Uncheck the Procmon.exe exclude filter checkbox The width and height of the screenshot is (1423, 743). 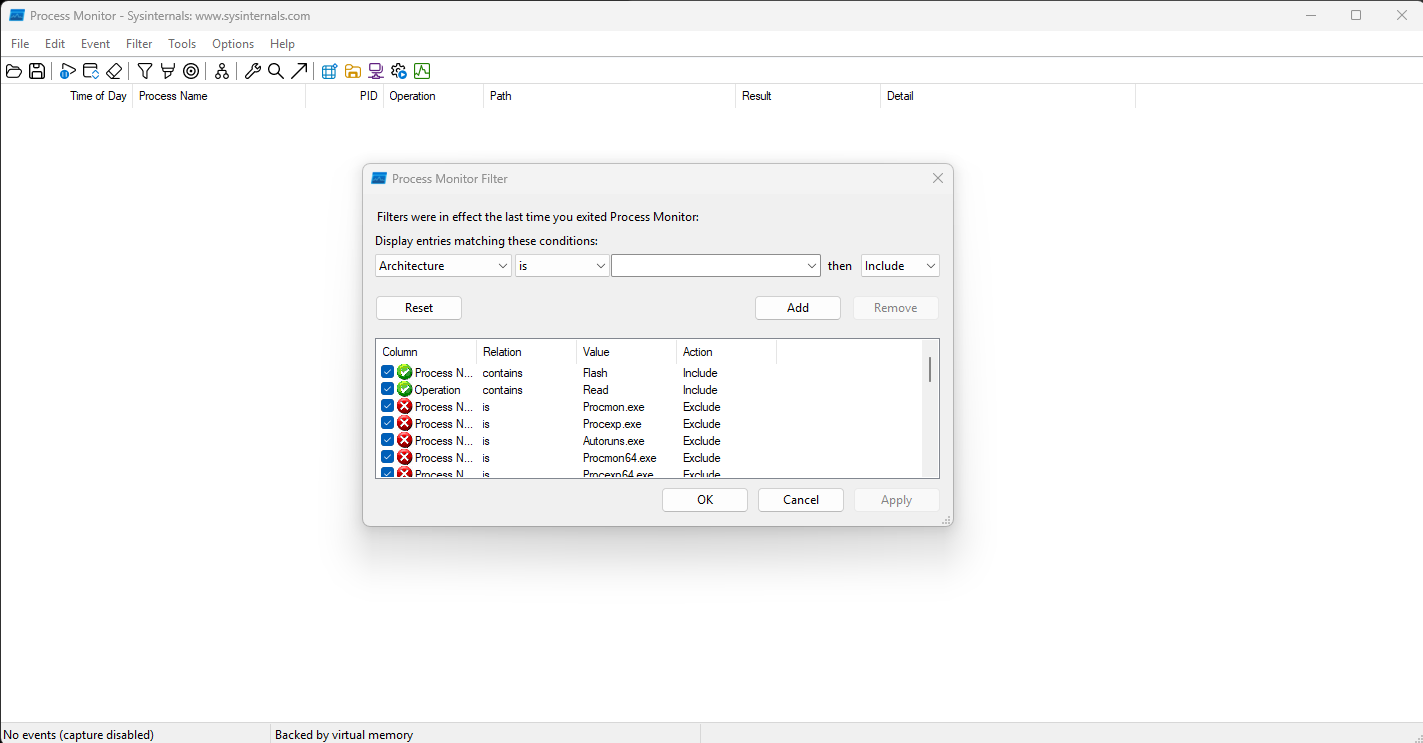point(387,406)
